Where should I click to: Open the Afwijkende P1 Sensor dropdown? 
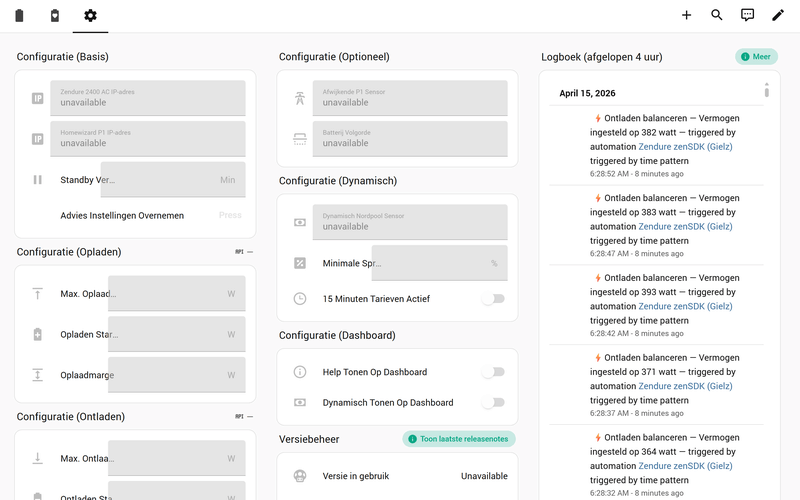pyautogui.click(x=409, y=98)
